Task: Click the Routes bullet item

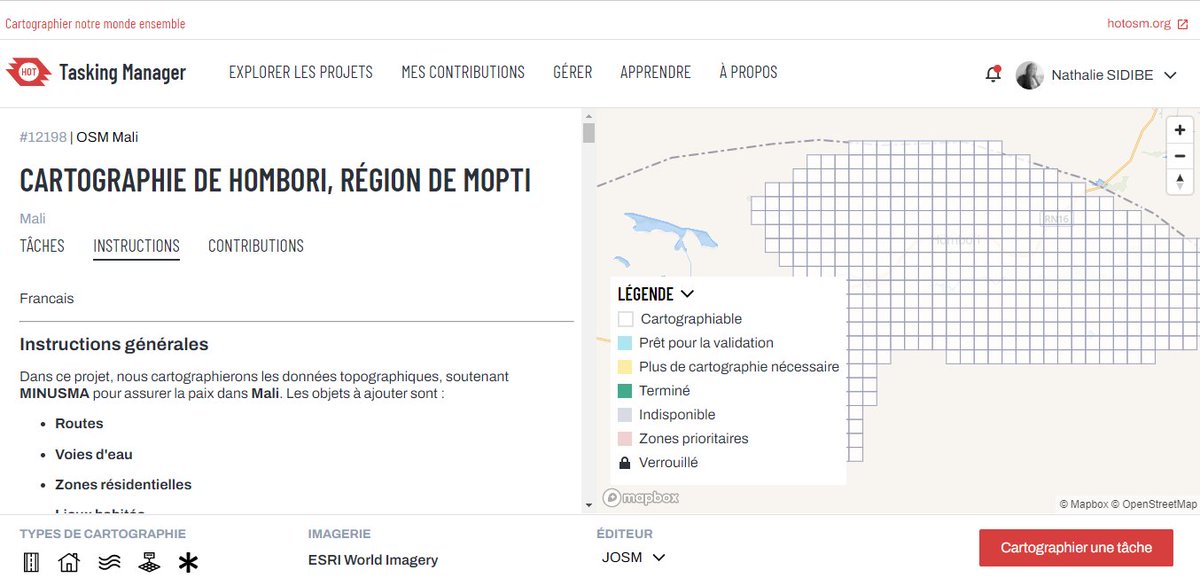Action: pos(79,423)
